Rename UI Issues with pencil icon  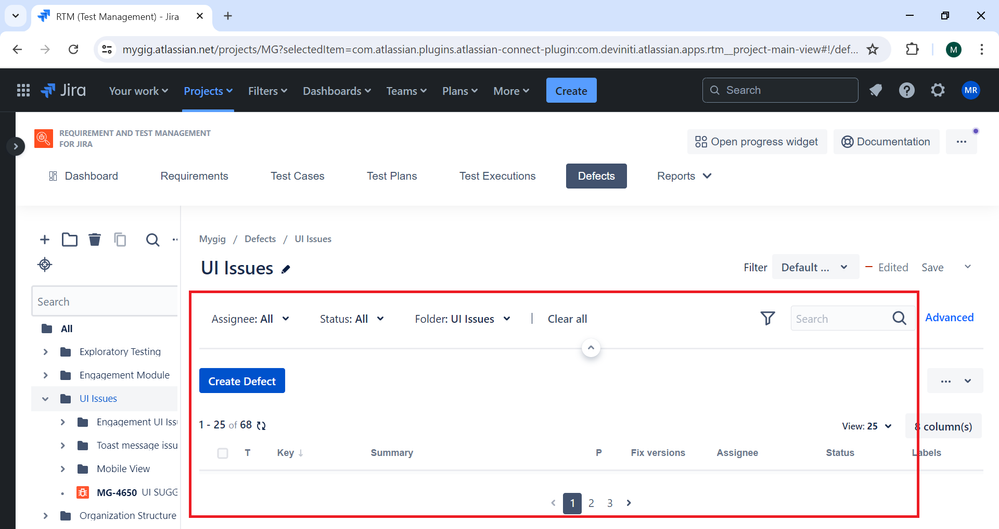tap(286, 270)
